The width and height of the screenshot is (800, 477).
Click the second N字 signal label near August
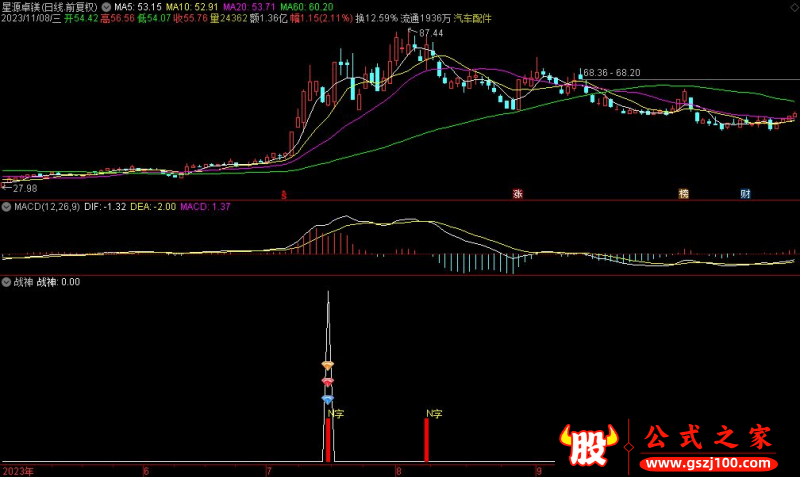coord(434,414)
